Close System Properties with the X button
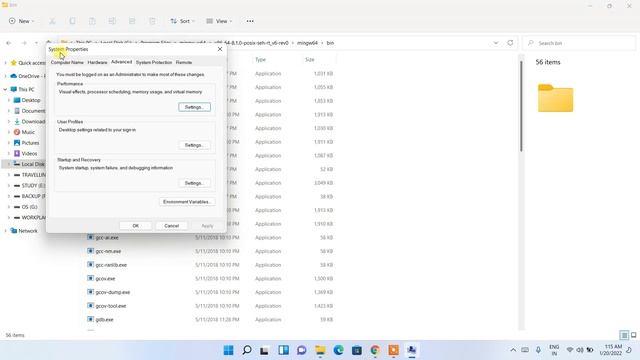The height and width of the screenshot is (360, 640). 220,49
